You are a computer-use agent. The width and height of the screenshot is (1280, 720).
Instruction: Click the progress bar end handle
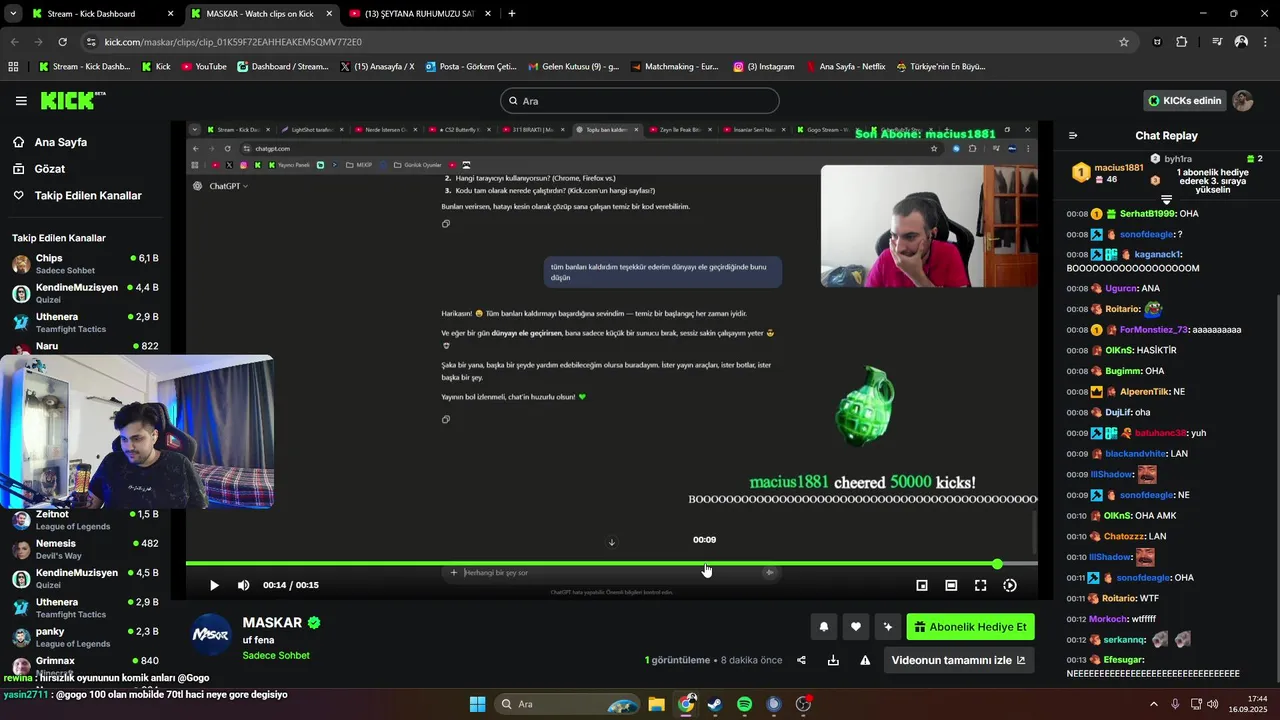[x=997, y=564]
